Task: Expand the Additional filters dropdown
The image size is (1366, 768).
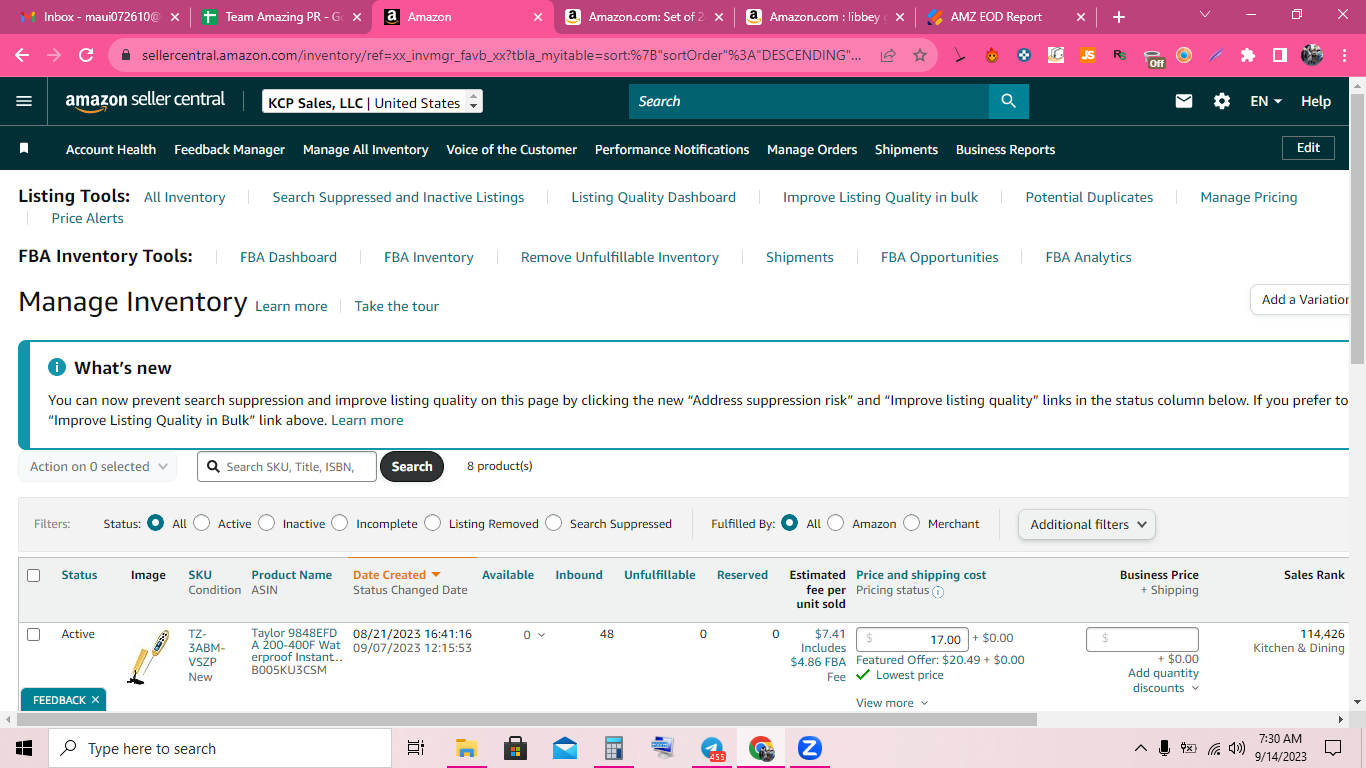Action: point(1087,524)
